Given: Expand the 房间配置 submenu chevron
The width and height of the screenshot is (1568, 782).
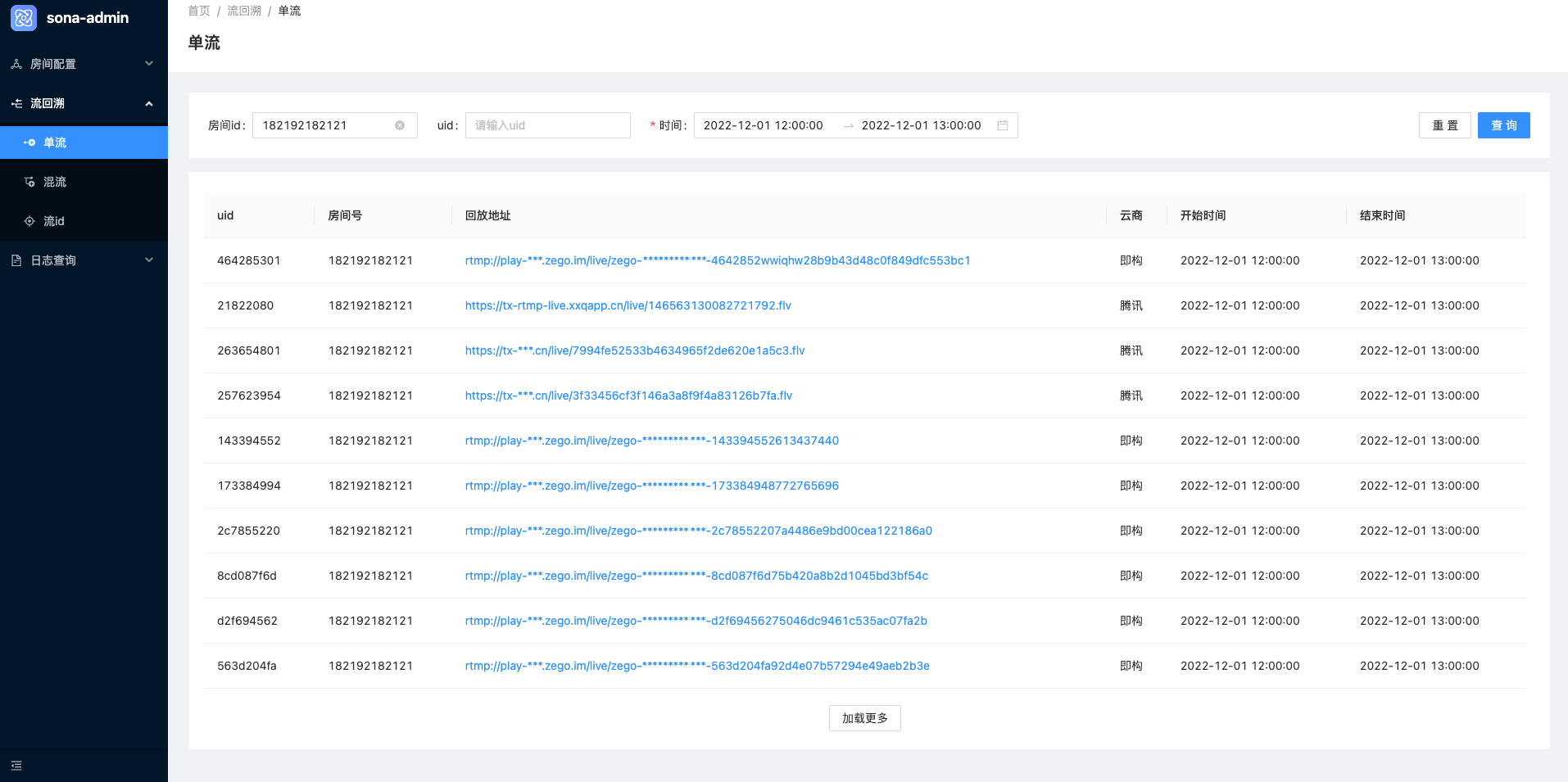Looking at the screenshot, I should click(x=149, y=64).
